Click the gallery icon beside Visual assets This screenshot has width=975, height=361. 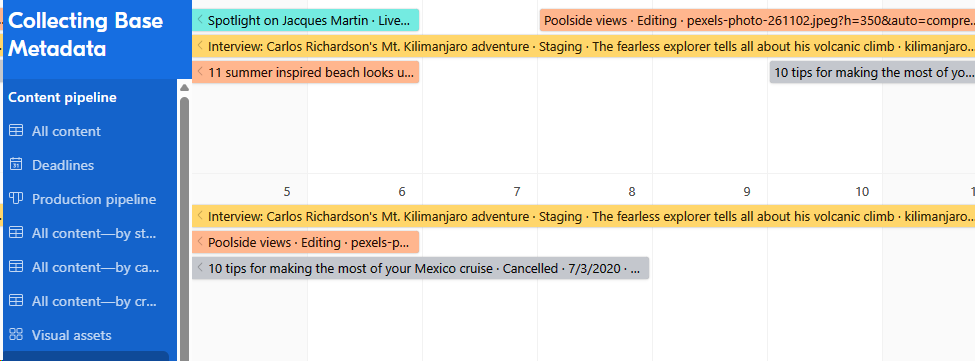pyautogui.click(x=17, y=335)
